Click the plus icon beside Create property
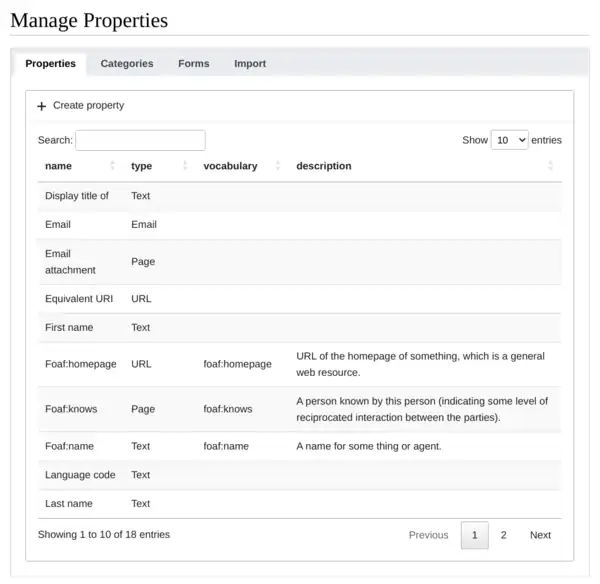The height and width of the screenshot is (584, 600). tap(42, 106)
